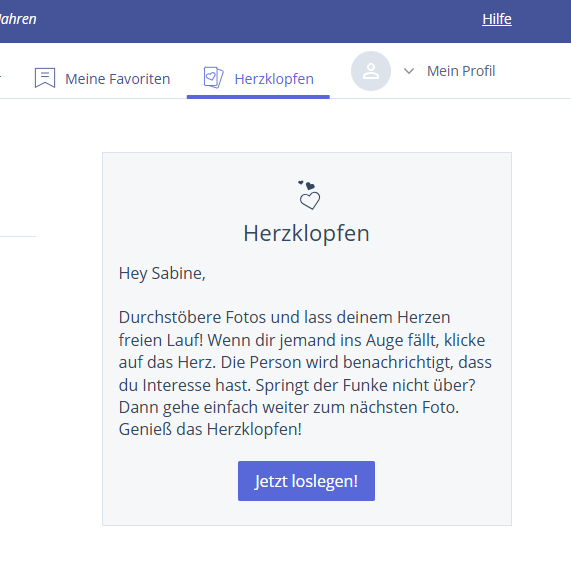
Task: Open the Hilfe link
Action: click(497, 19)
